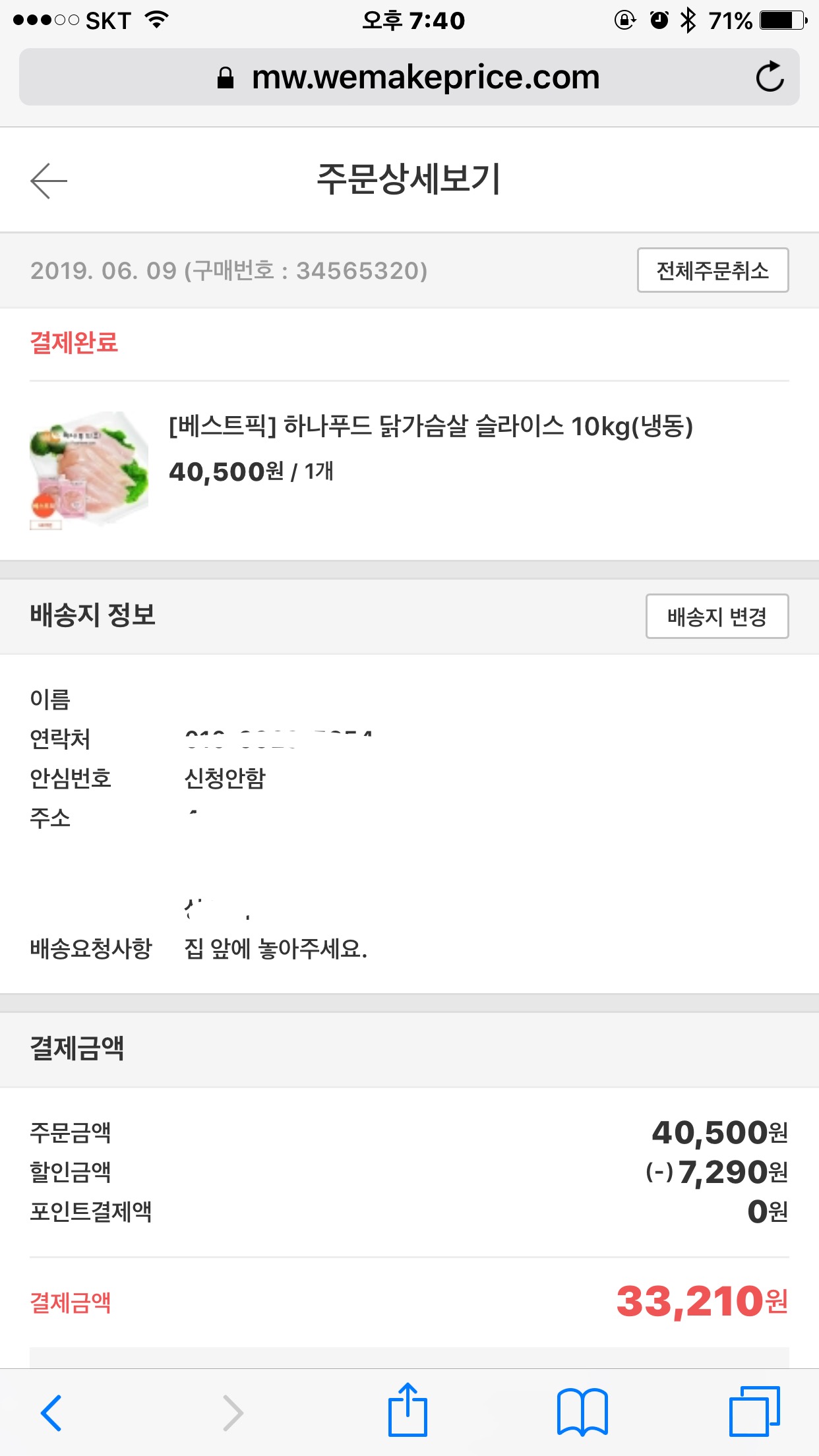
Task: Open the Safari tabs switcher
Action: 754,1411
